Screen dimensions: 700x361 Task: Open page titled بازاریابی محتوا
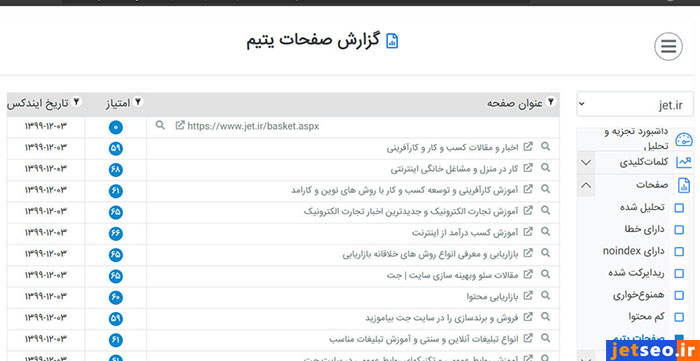point(492,296)
